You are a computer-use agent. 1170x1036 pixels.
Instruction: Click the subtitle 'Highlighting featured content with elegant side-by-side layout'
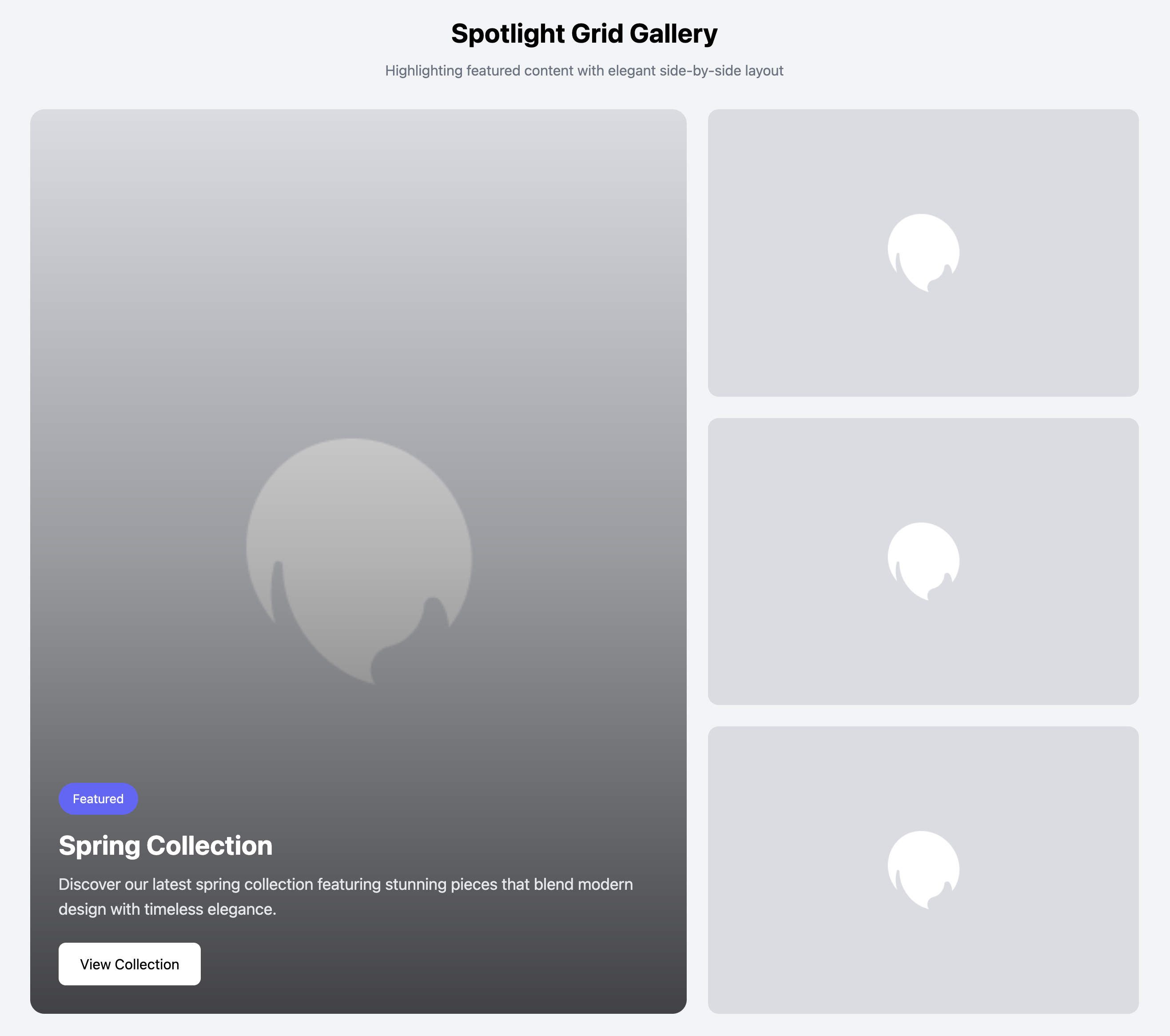click(x=585, y=70)
